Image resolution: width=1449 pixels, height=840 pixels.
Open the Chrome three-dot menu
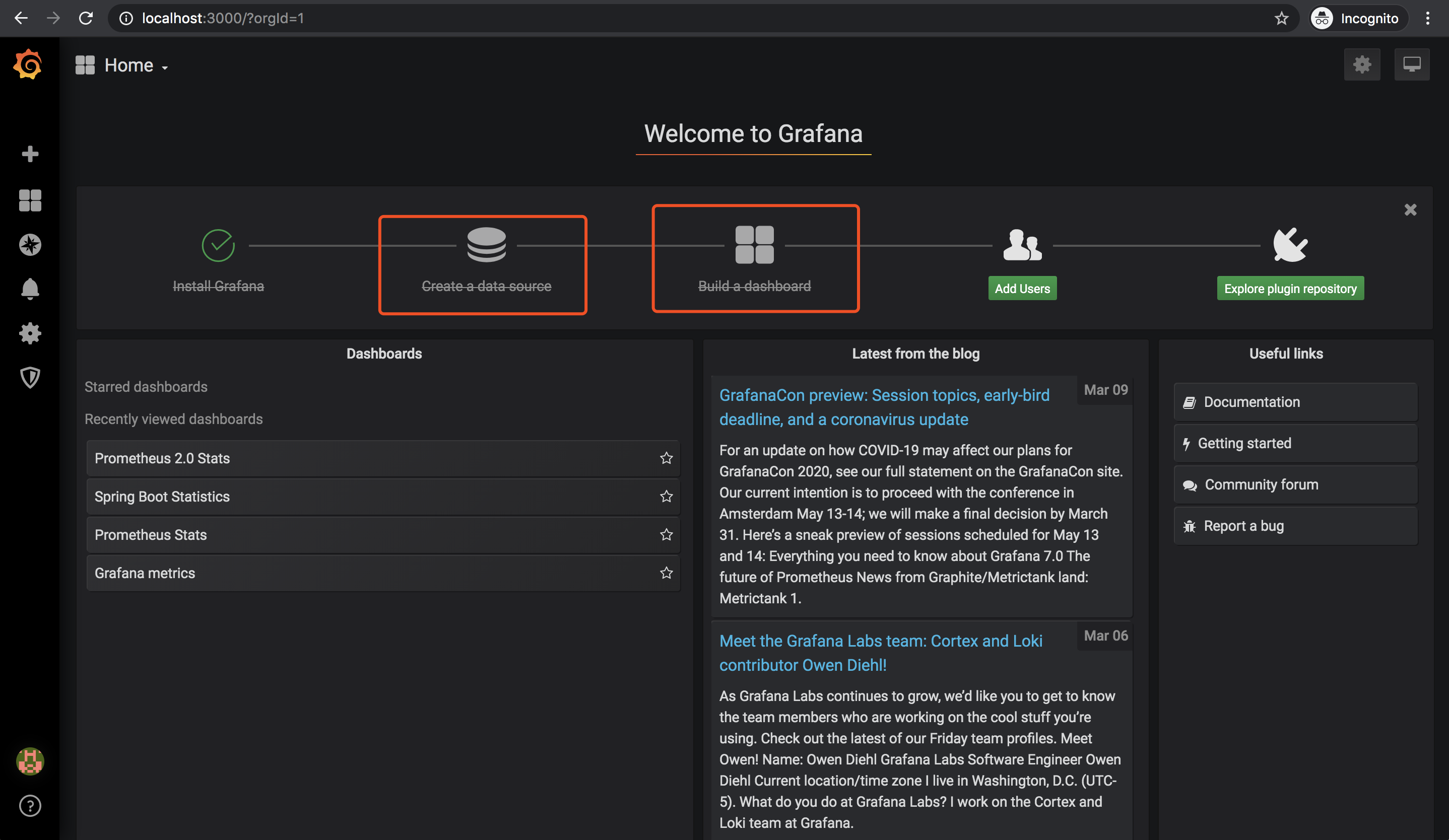(x=1428, y=19)
